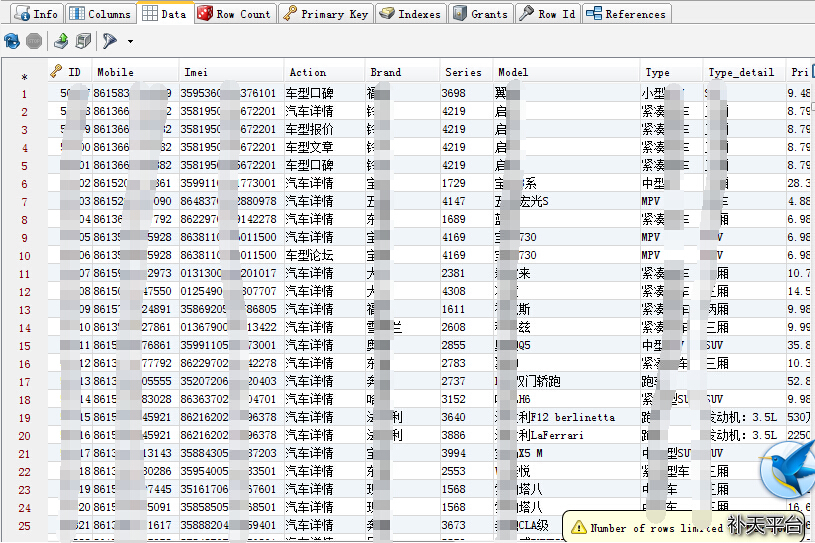
Task: Click the filter funnel icon
Action: pyautogui.click(x=109, y=41)
